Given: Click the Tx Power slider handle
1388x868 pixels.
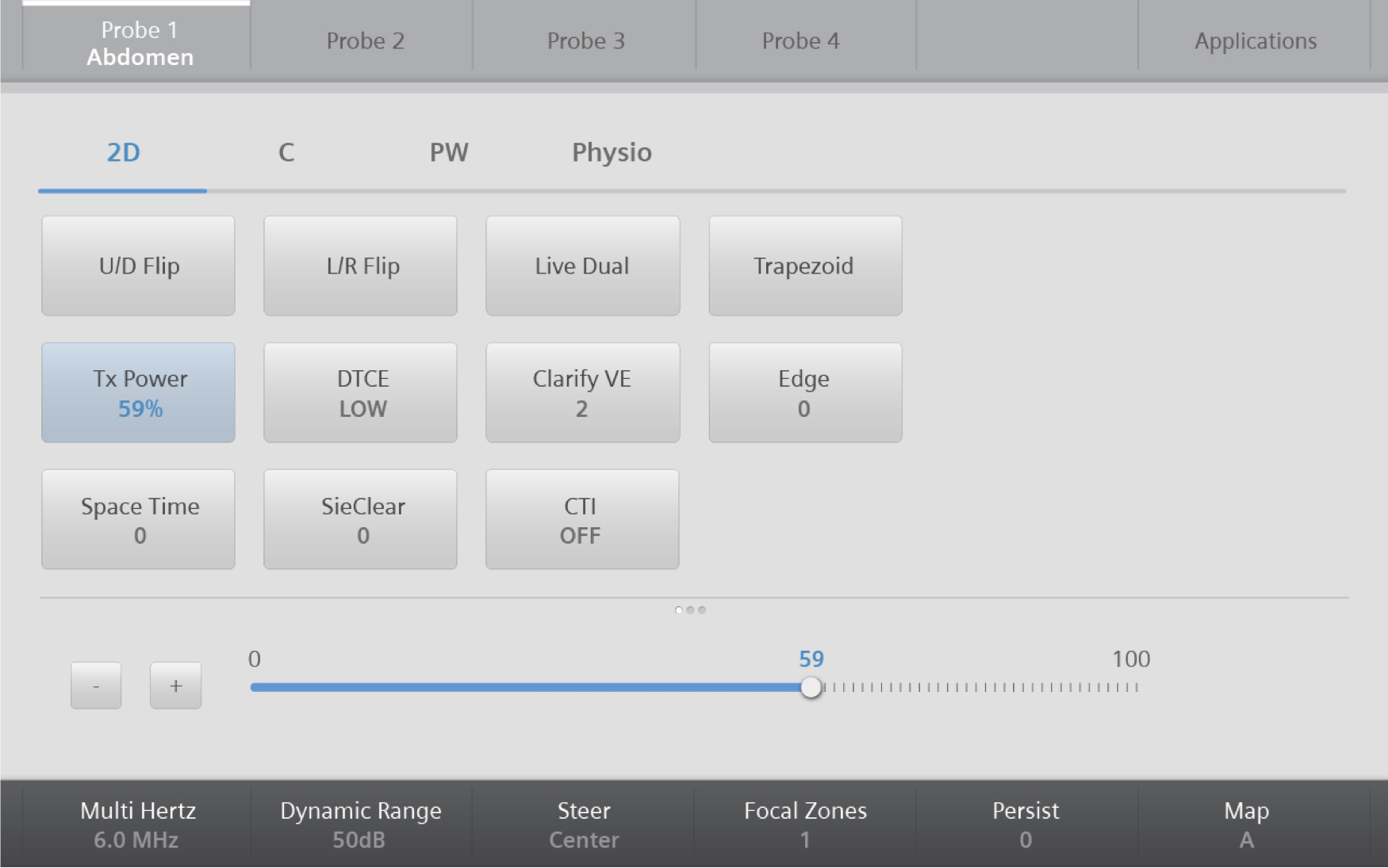Looking at the screenshot, I should click(811, 687).
